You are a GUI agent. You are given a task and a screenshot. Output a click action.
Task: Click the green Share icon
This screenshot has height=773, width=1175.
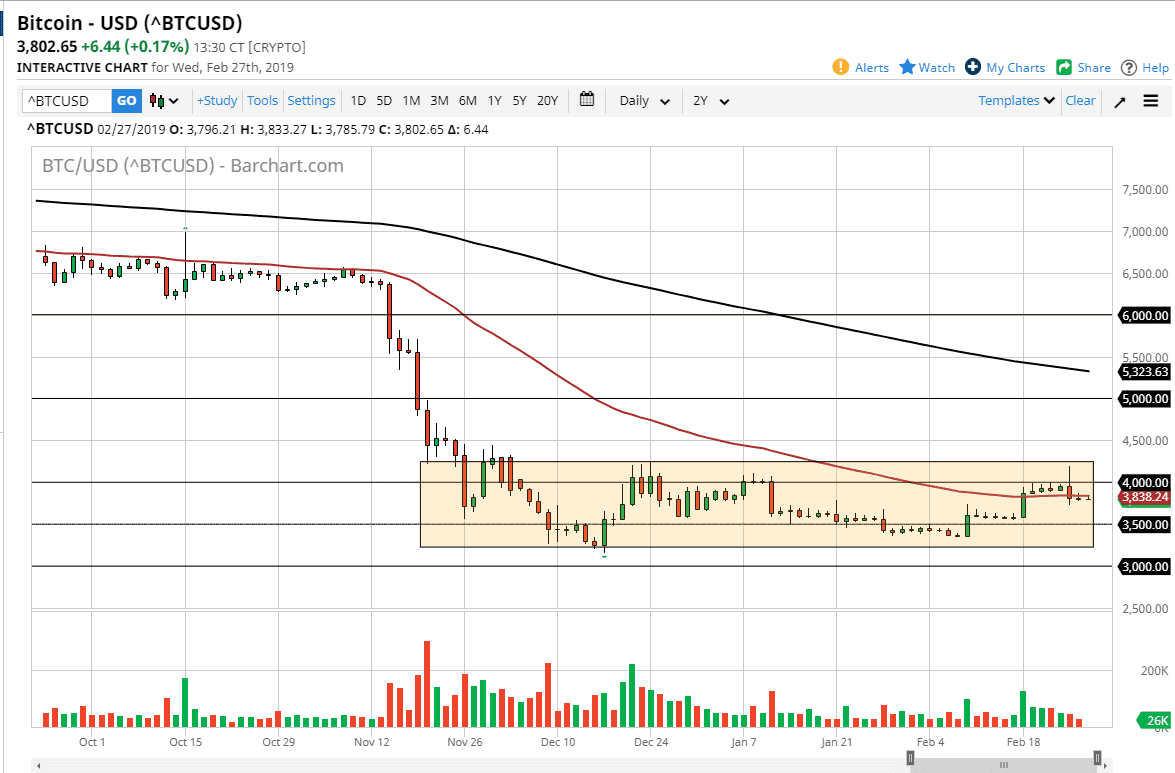1064,67
